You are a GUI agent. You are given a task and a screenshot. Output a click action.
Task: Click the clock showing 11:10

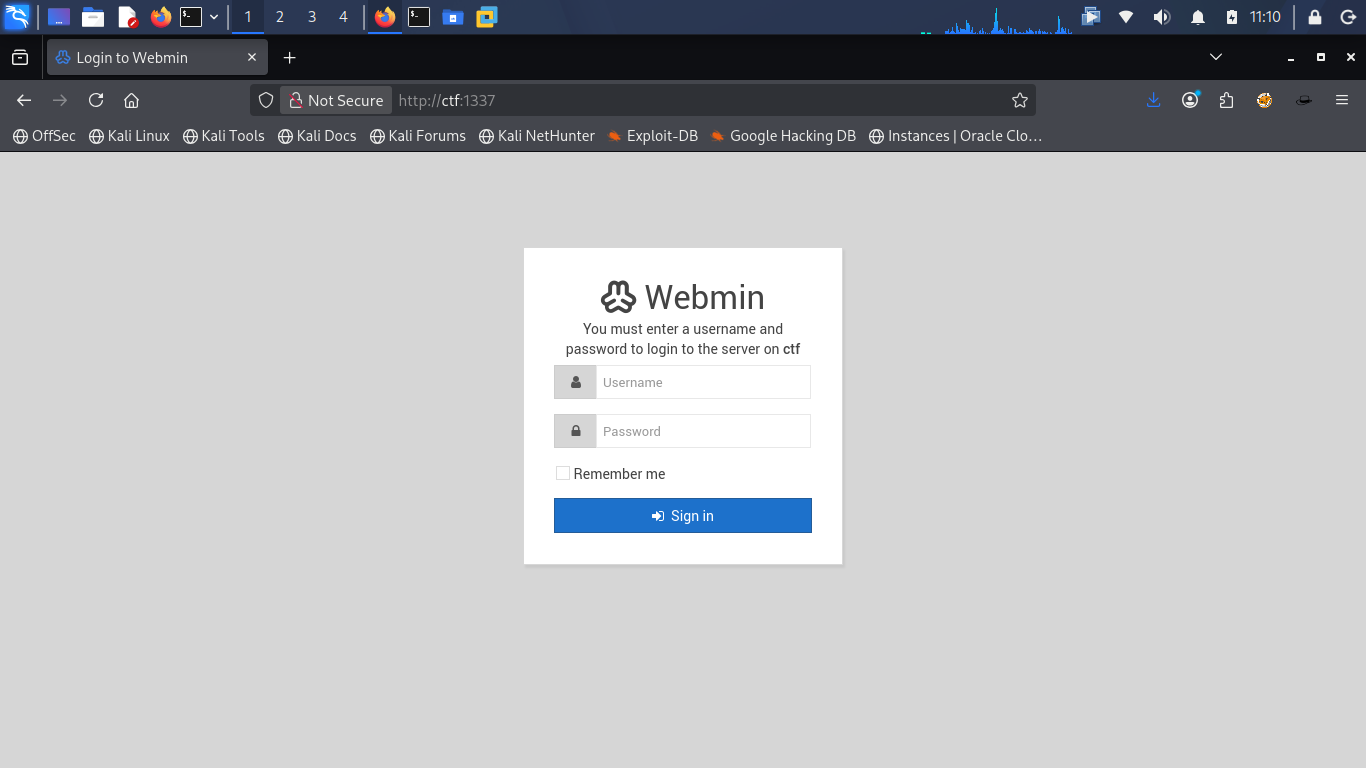1265,16
